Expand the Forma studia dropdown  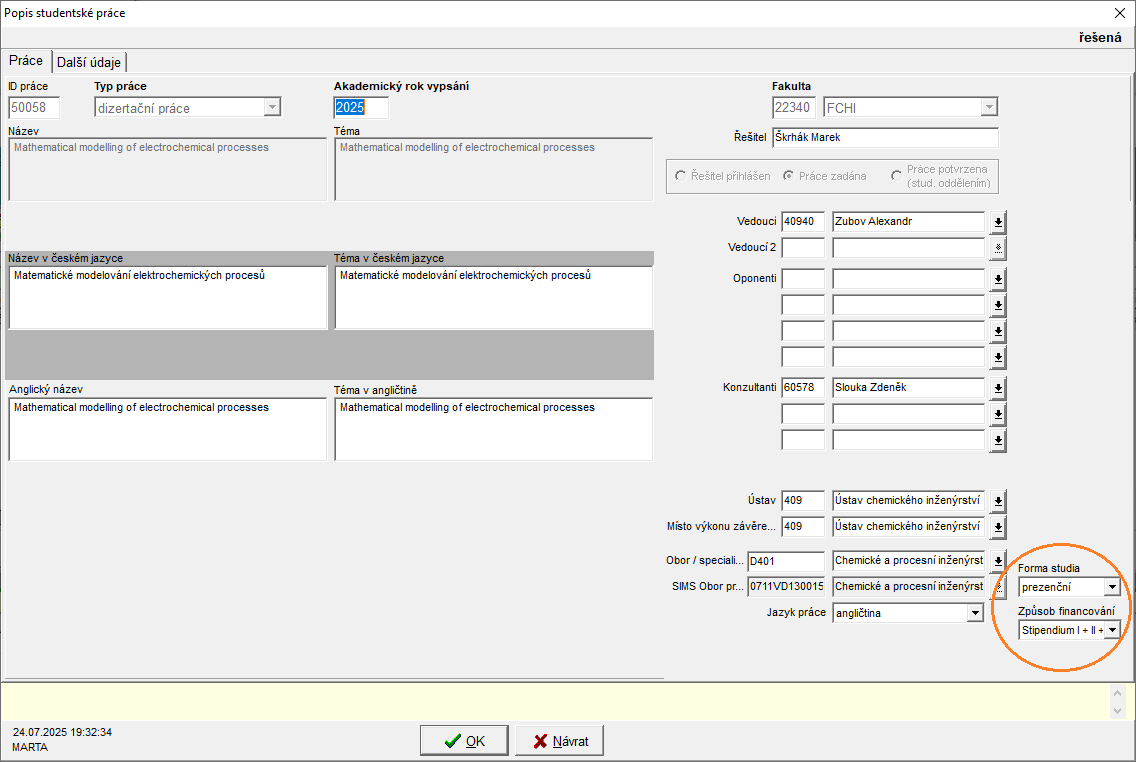1112,587
